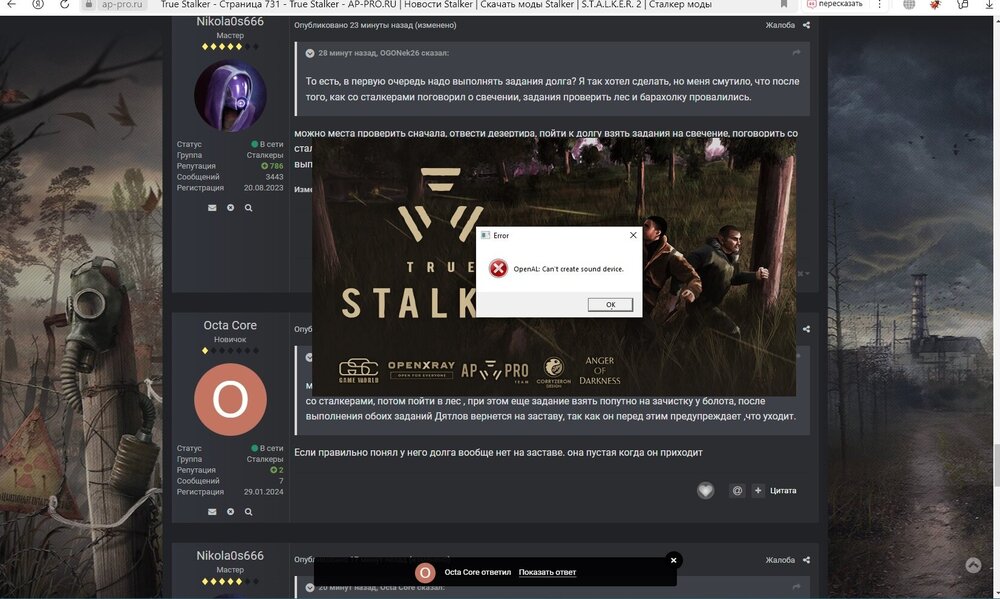Click the share icon in Octa Core's post header
The height and width of the screenshot is (599, 1000).
pos(806,329)
